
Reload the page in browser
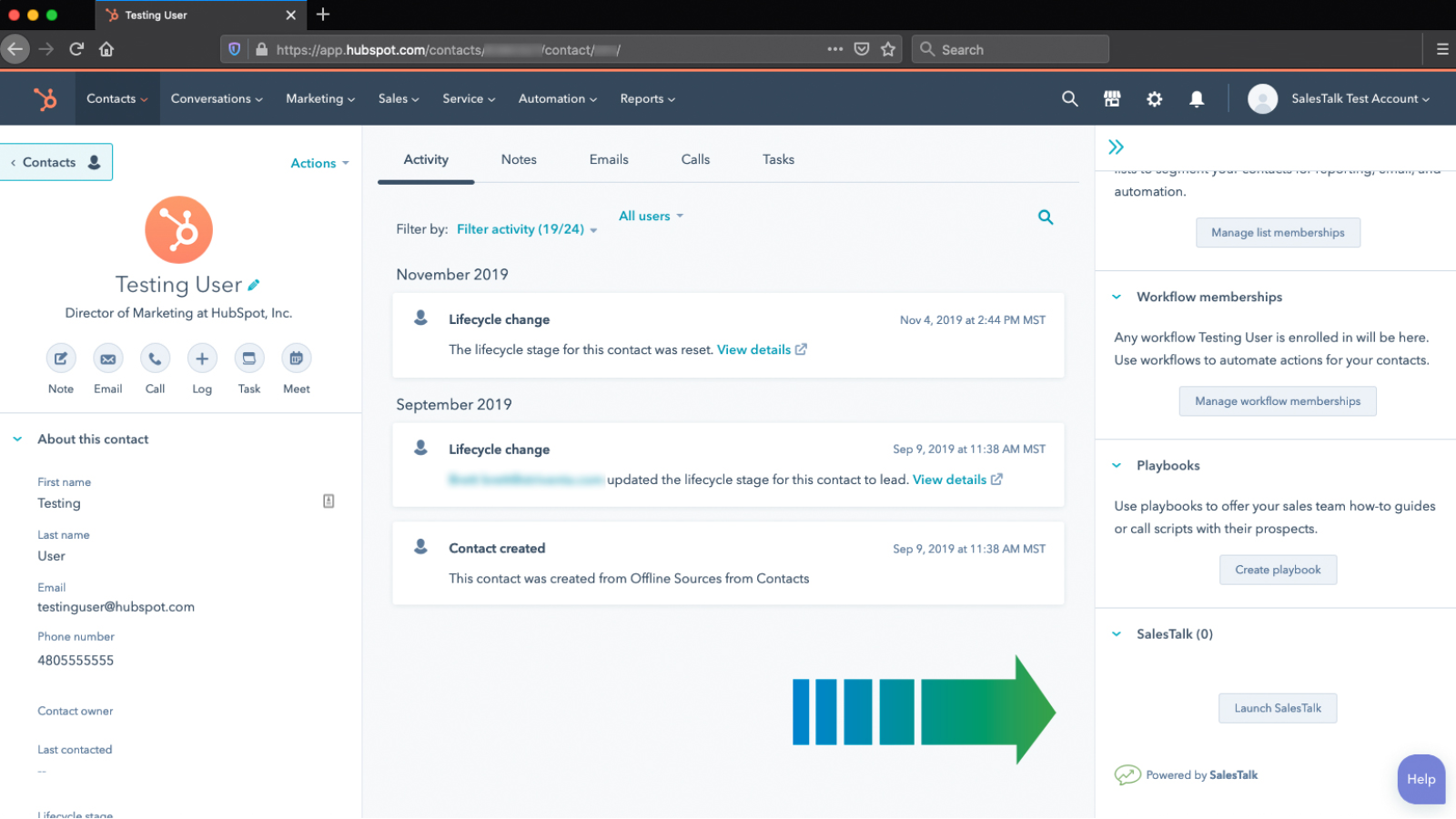pyautogui.click(x=76, y=49)
